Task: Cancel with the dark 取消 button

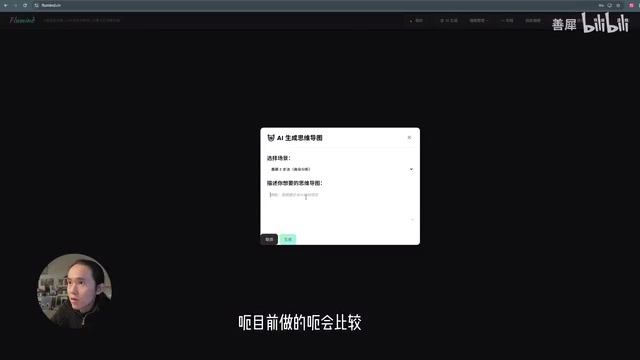Action: 269,239
